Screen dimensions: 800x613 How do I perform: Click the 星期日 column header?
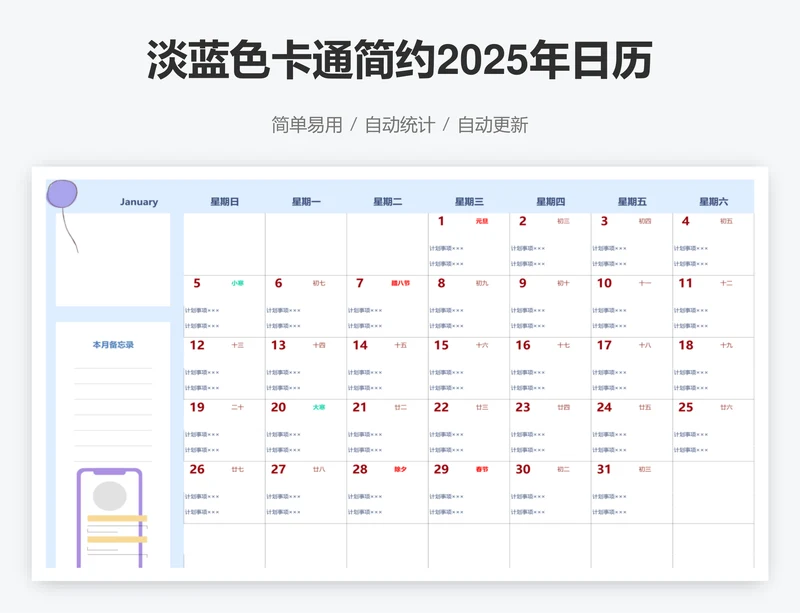tap(224, 202)
